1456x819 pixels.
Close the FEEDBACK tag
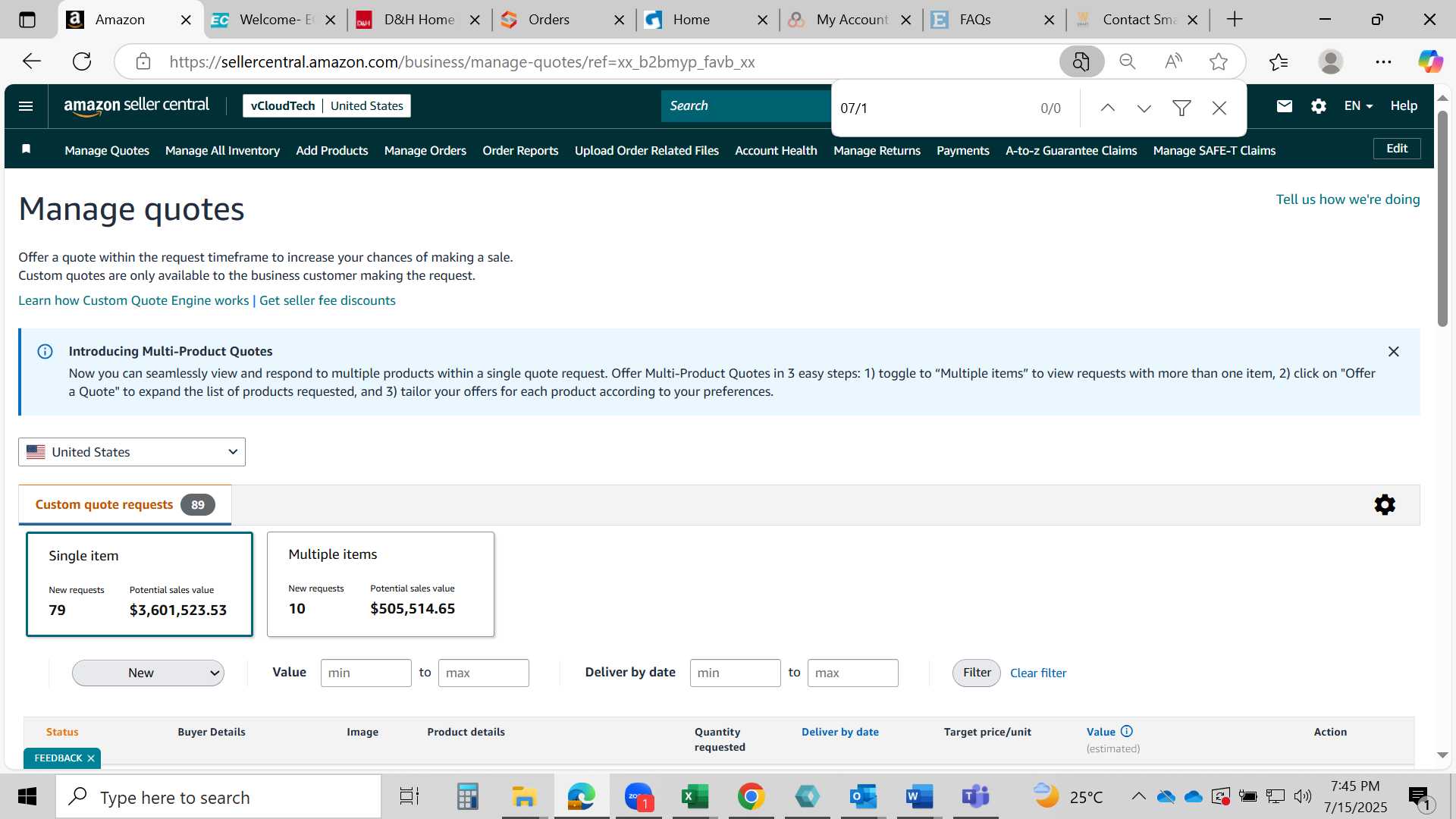91,758
